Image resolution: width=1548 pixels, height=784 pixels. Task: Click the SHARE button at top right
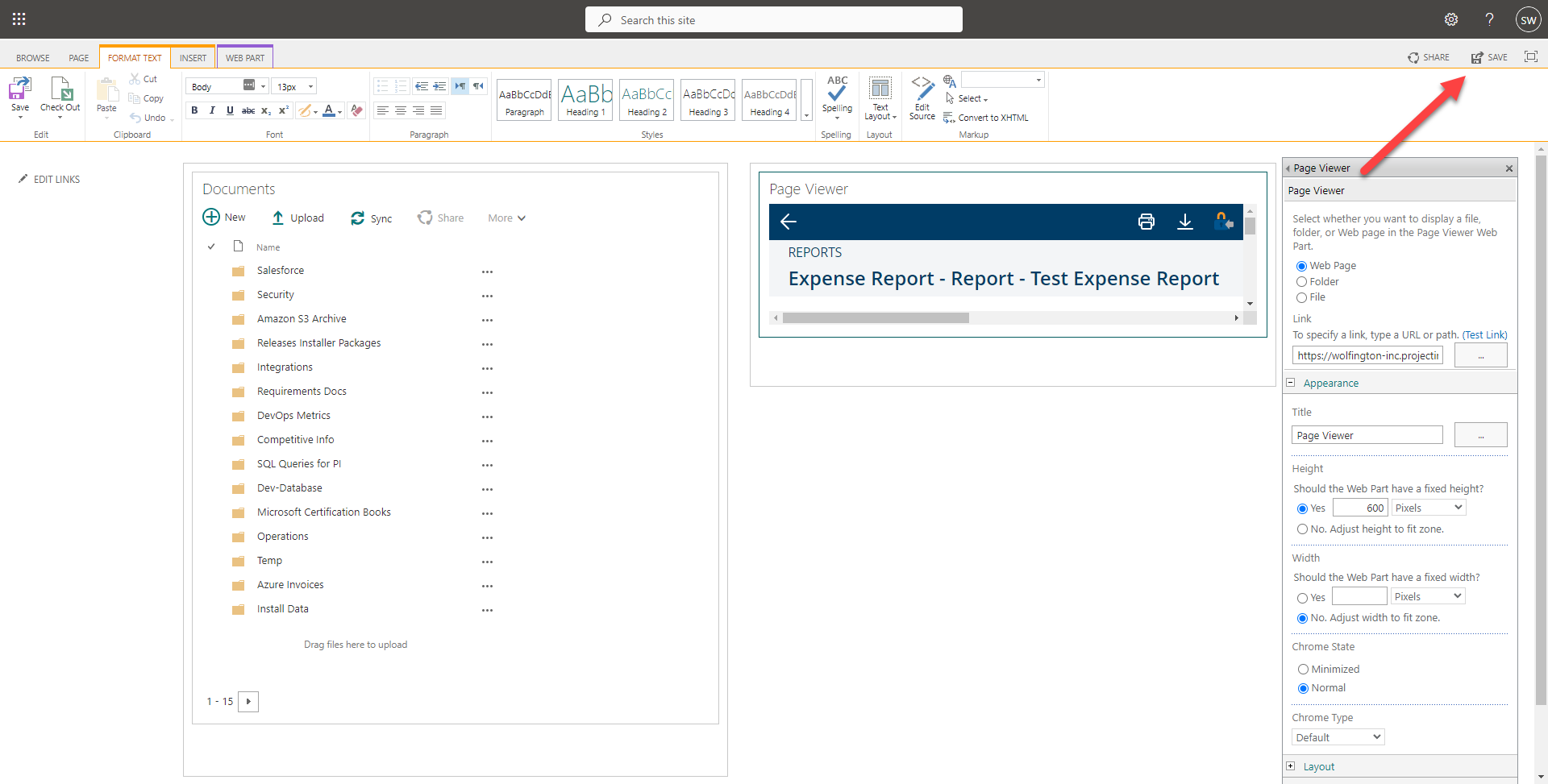tap(1429, 57)
